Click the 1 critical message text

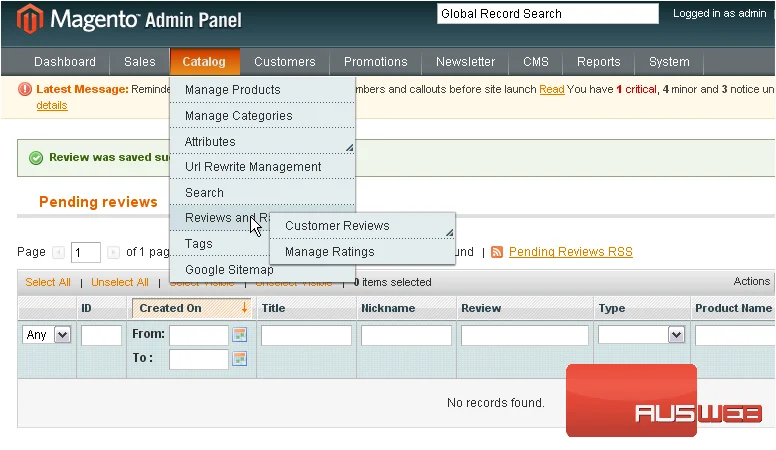pyautogui.click(x=636, y=89)
